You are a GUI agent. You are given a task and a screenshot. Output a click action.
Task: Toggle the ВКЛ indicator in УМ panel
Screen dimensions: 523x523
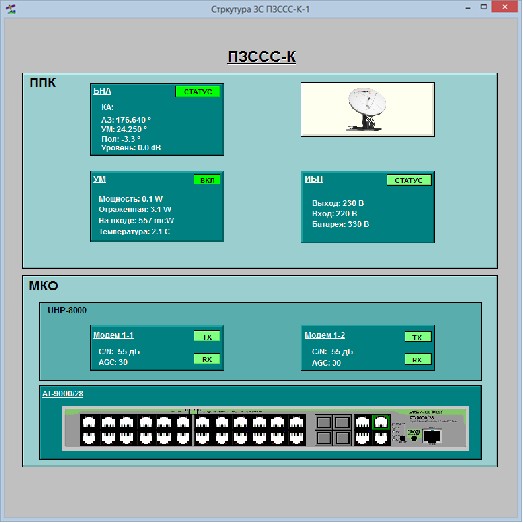[207, 180]
